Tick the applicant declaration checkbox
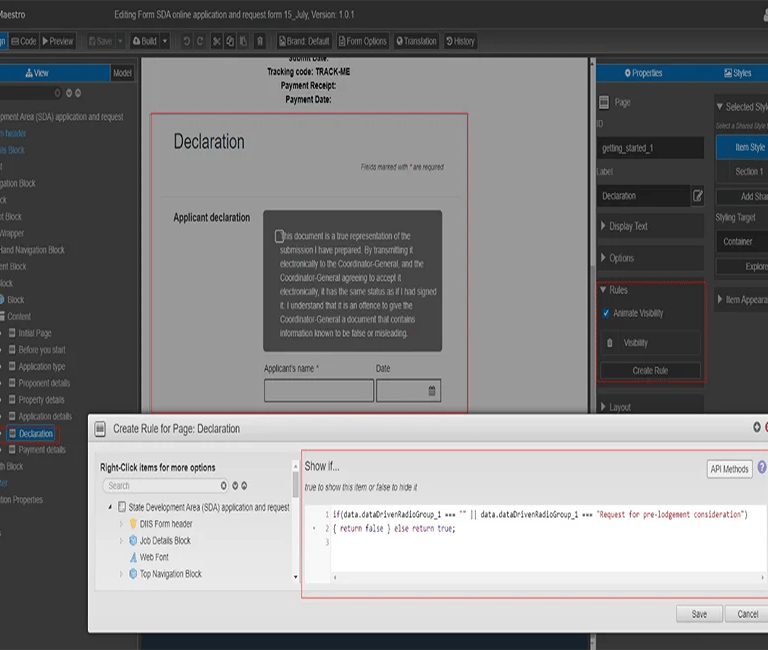The height and width of the screenshot is (650, 768). click(280, 237)
